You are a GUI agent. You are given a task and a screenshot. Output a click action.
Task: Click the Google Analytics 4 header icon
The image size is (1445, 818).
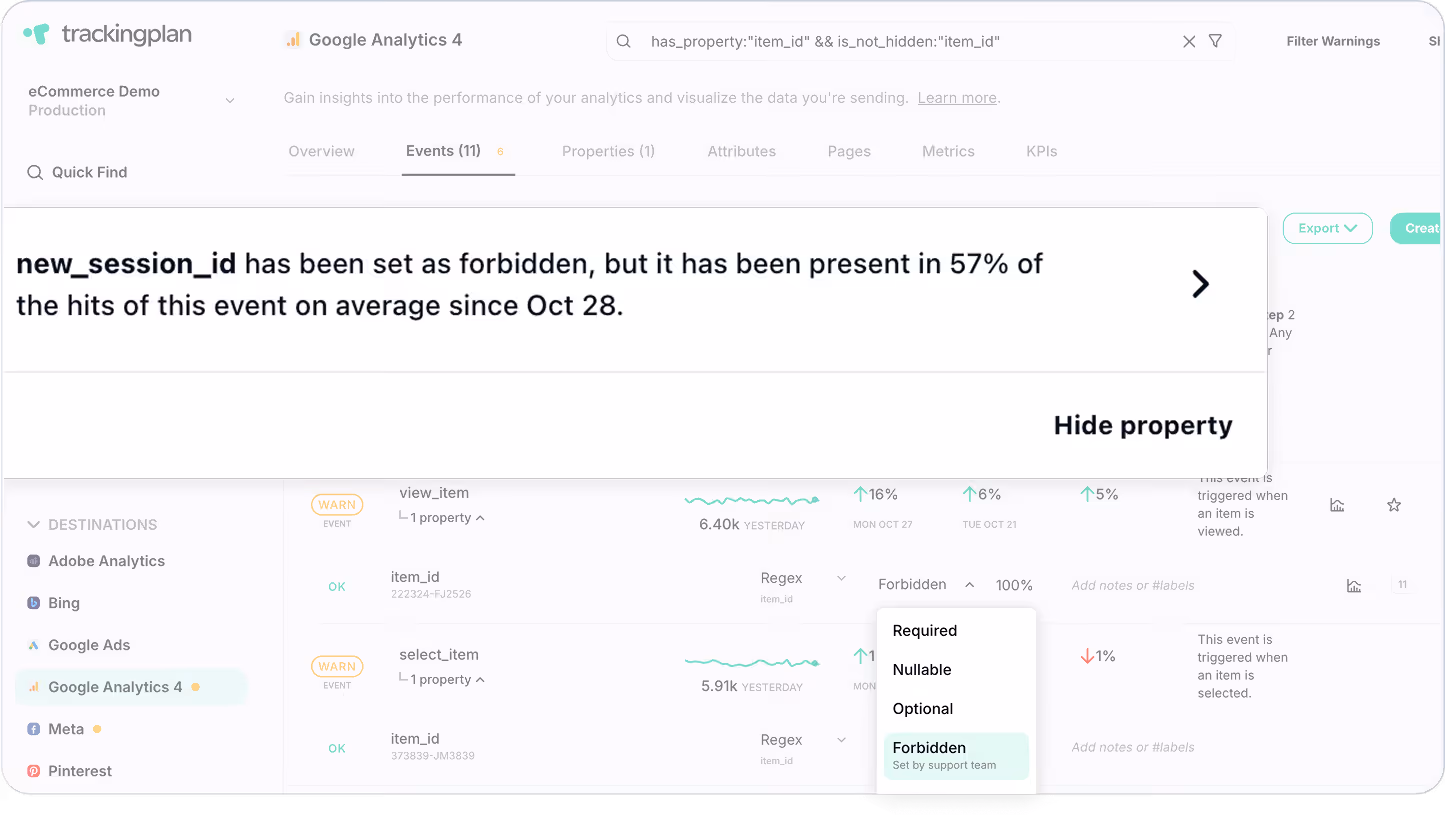293,40
